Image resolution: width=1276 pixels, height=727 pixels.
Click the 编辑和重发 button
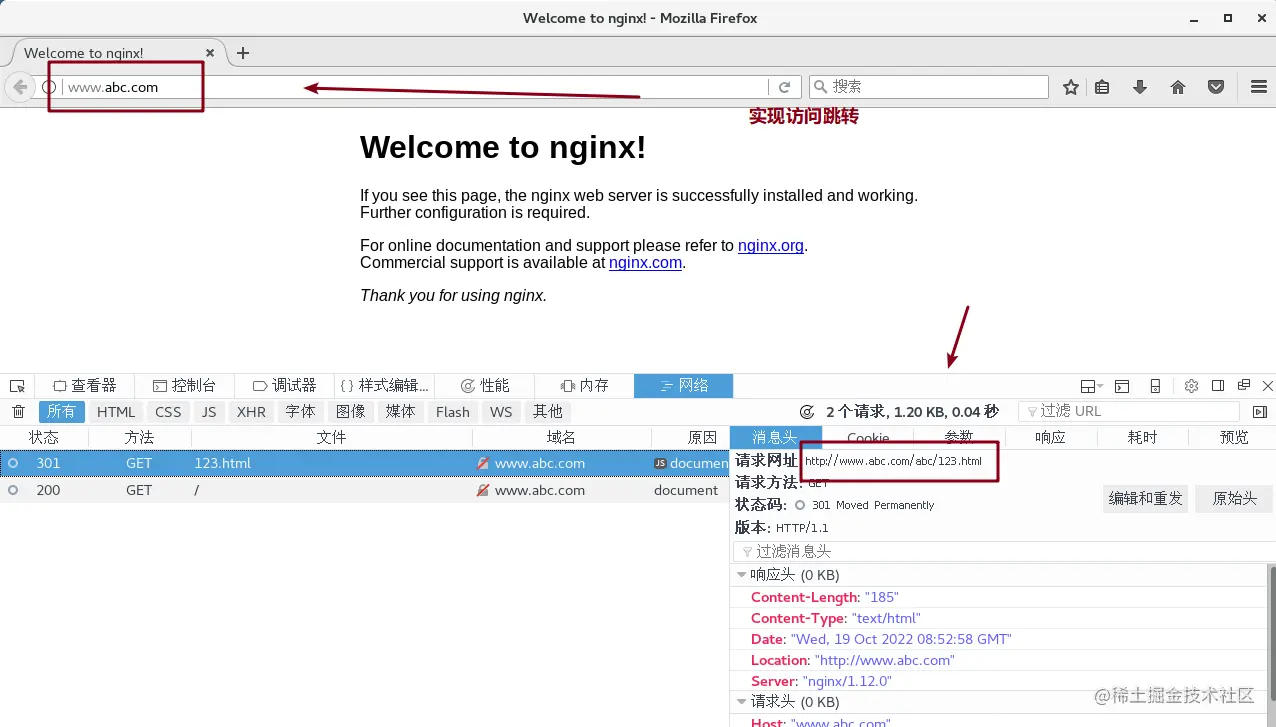click(x=1145, y=498)
